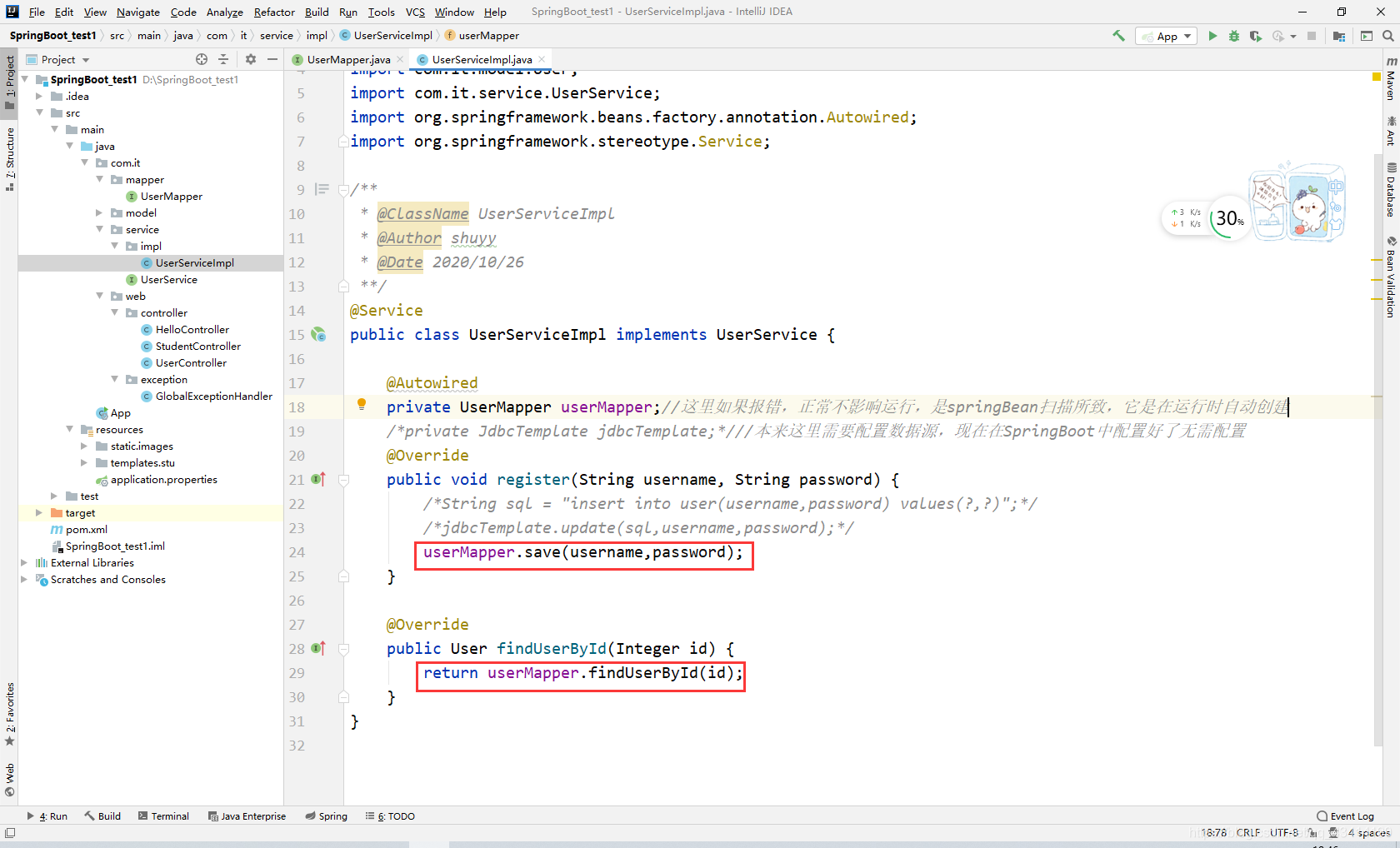The width and height of the screenshot is (1400, 848).
Task: Click the CRLF line separator indicator
Action: pos(1248,833)
